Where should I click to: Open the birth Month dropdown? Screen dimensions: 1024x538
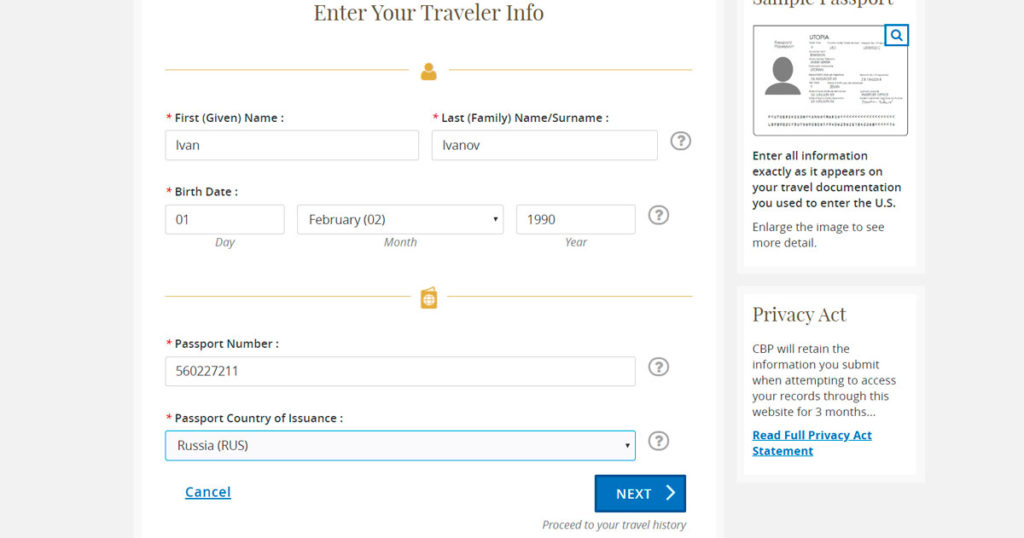coord(400,220)
